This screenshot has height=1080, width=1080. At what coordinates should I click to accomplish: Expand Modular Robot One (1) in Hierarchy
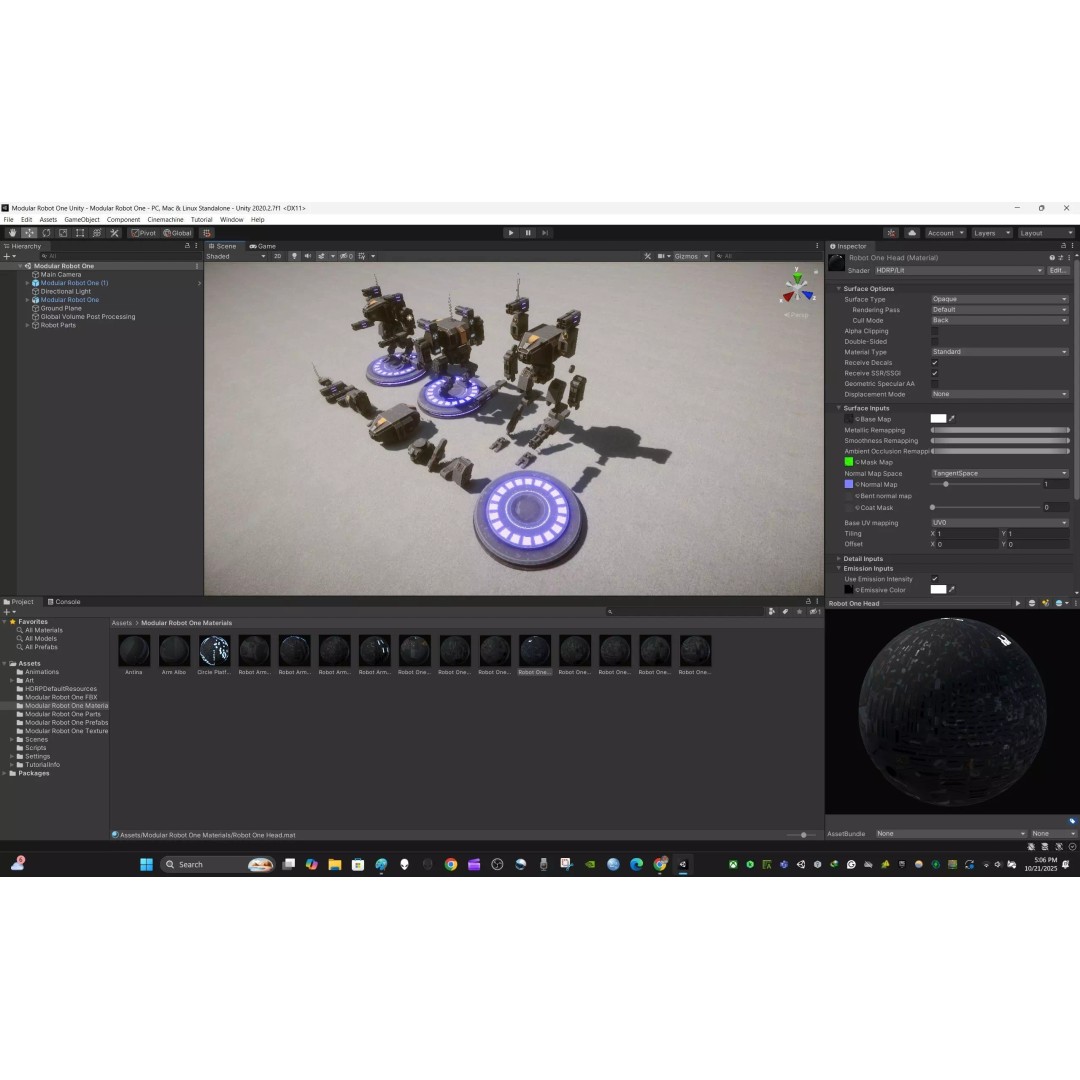click(x=28, y=283)
